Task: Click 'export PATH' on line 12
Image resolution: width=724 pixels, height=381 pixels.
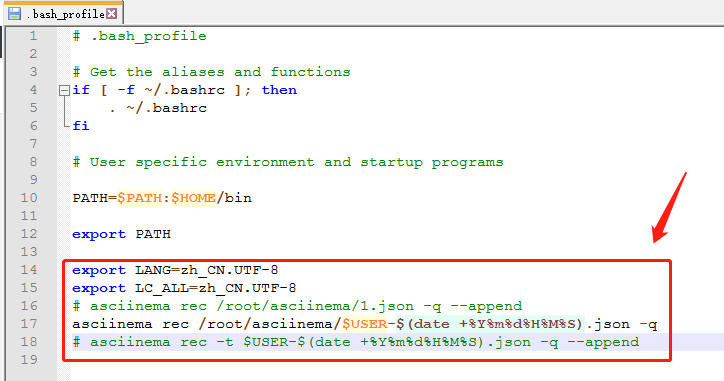Action: (x=121, y=234)
